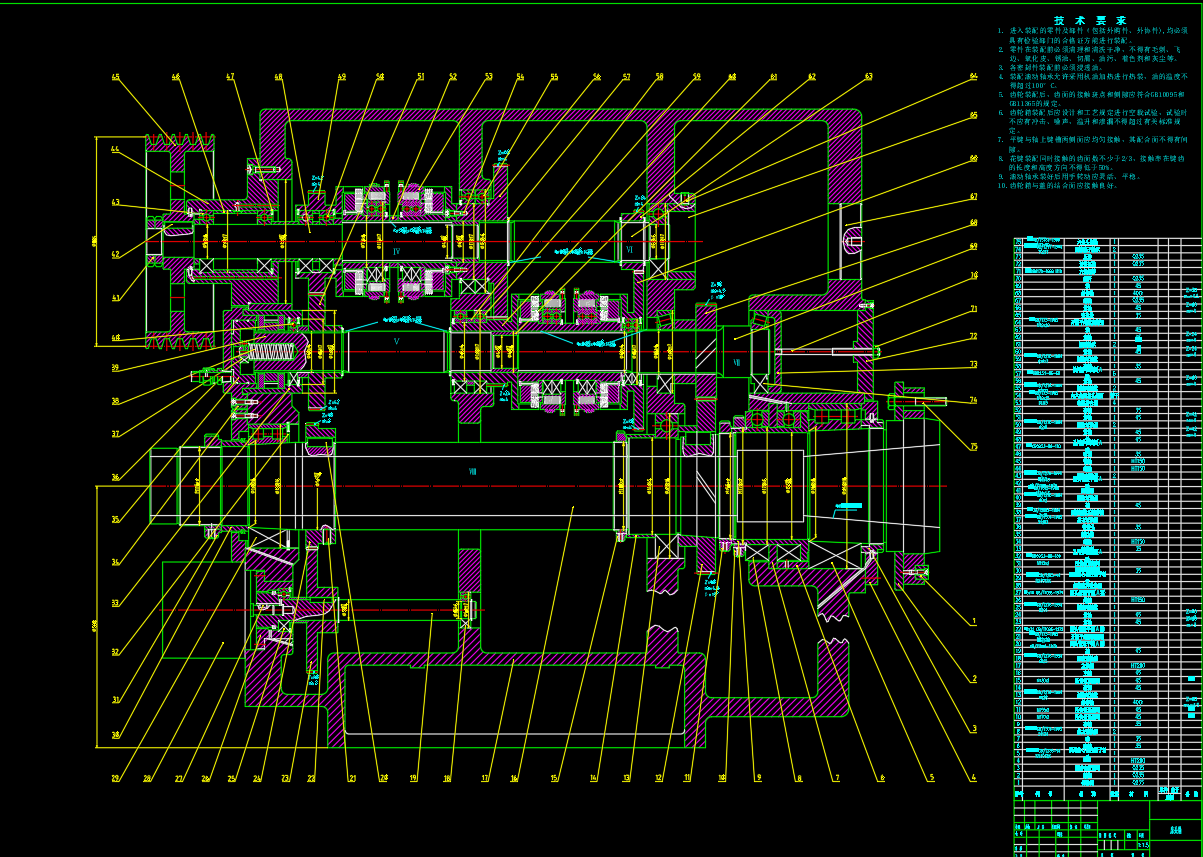Pick part callout number 64
This screenshot has width=1203, height=857.
(x=974, y=76)
